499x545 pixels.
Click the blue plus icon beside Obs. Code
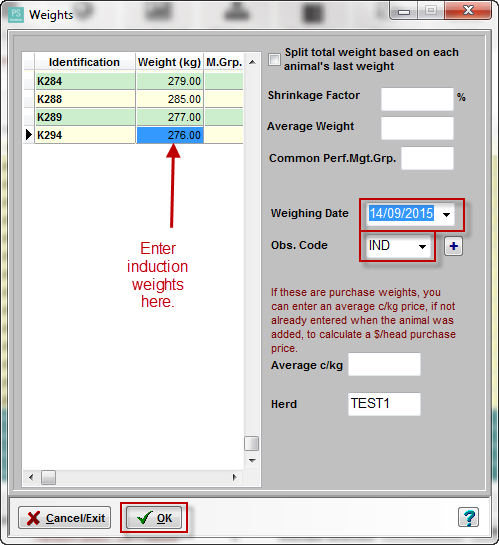tap(453, 246)
